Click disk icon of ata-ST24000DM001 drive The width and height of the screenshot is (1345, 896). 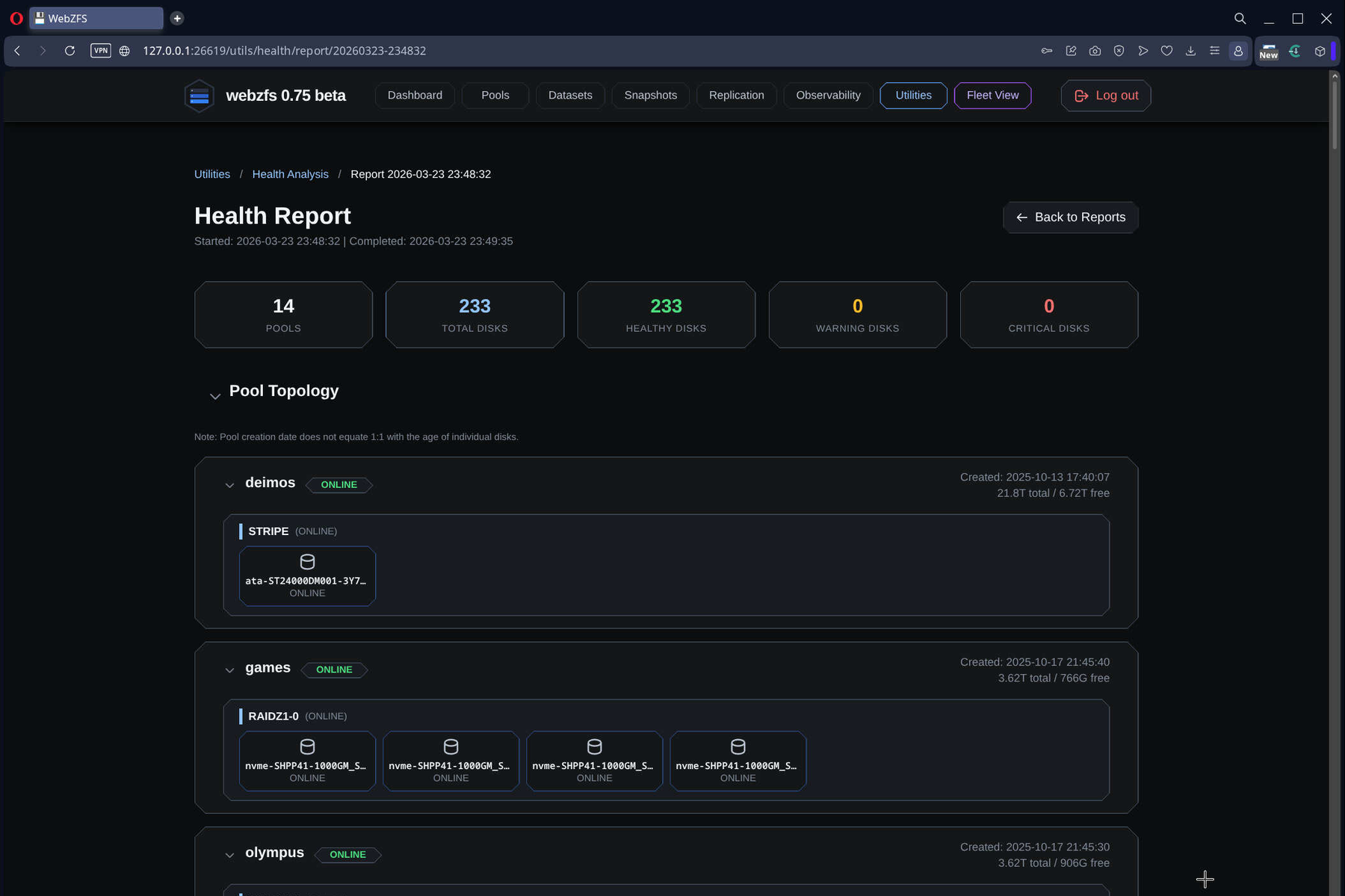tap(307, 562)
